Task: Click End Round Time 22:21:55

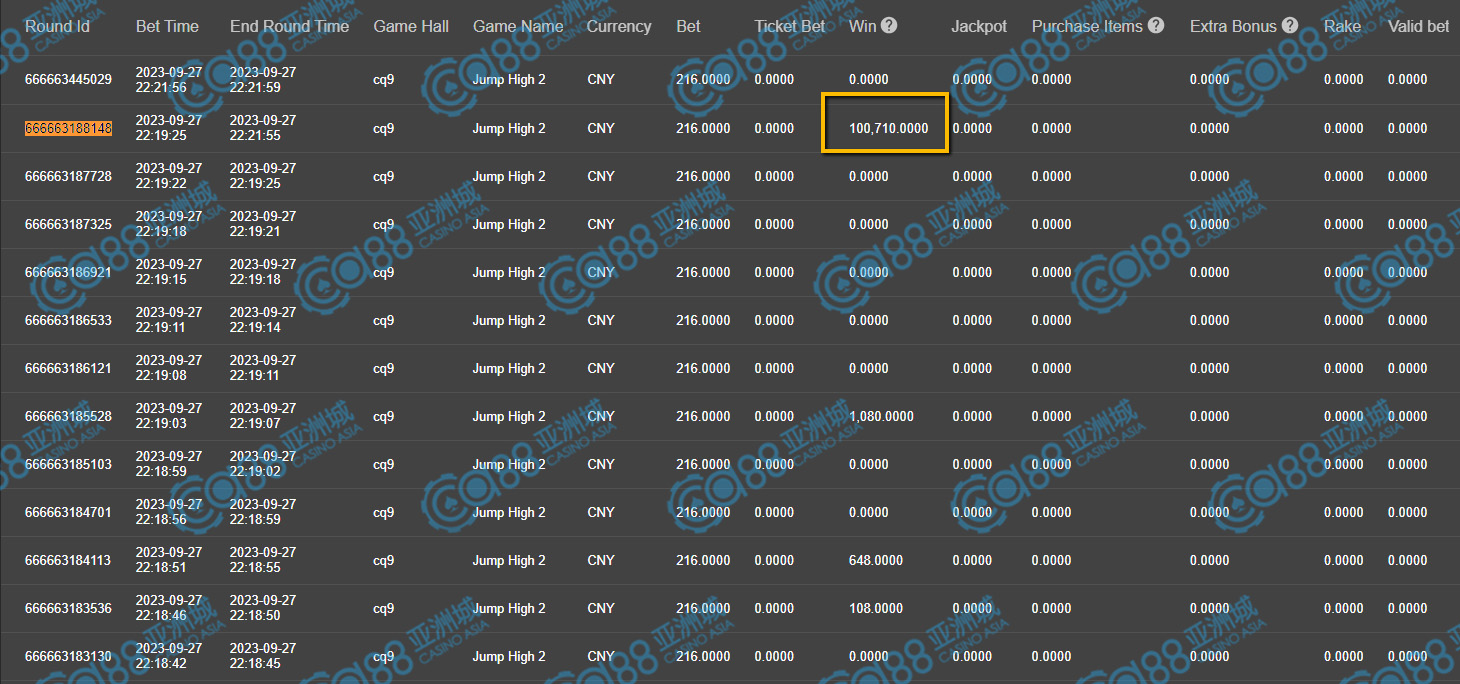Action: [x=263, y=128]
